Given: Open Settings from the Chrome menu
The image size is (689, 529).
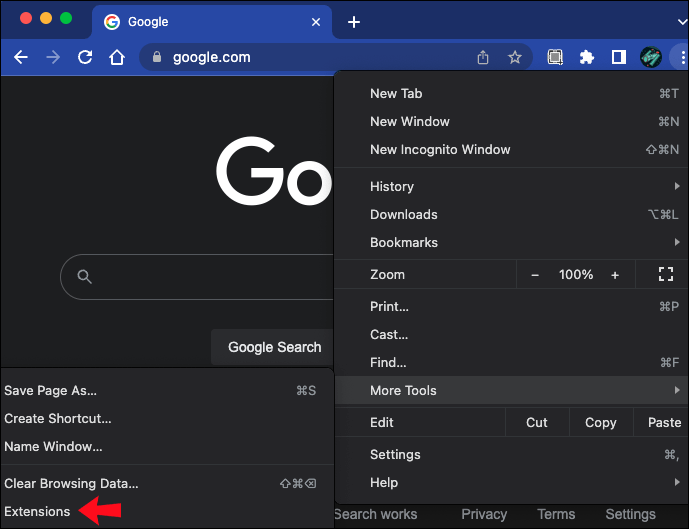Looking at the screenshot, I should click(x=511, y=455).
